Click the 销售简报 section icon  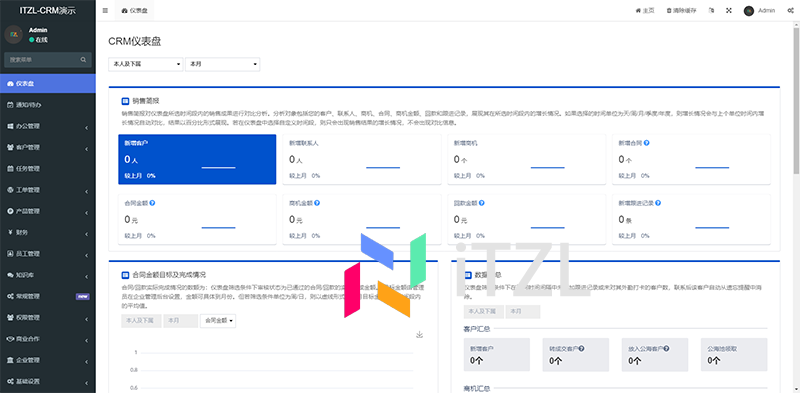pos(126,101)
